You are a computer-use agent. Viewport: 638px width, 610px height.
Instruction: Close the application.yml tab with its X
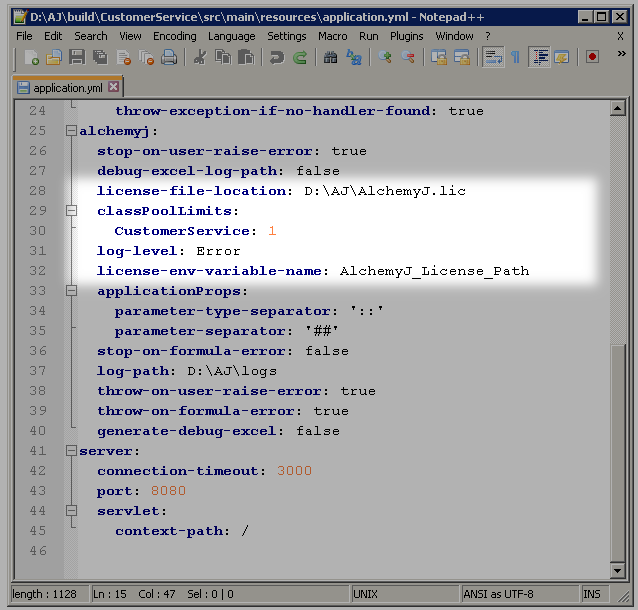(113, 87)
